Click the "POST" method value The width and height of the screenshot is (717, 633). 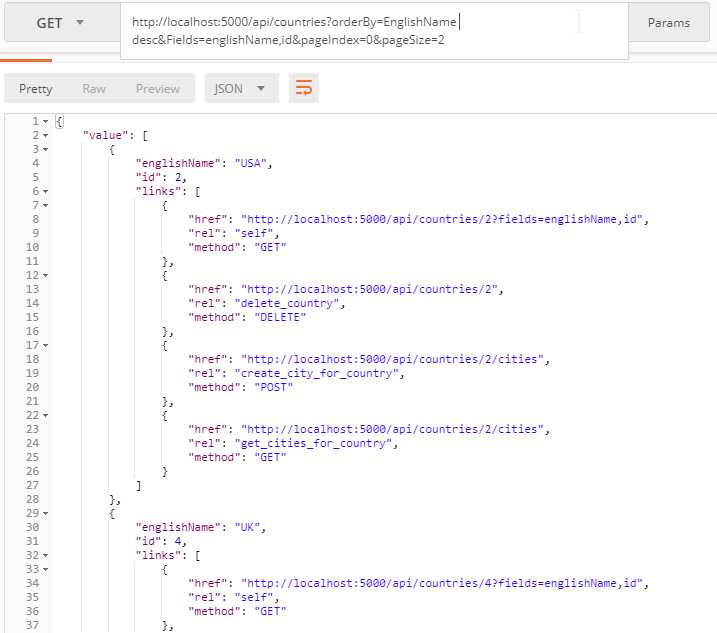tap(273, 387)
